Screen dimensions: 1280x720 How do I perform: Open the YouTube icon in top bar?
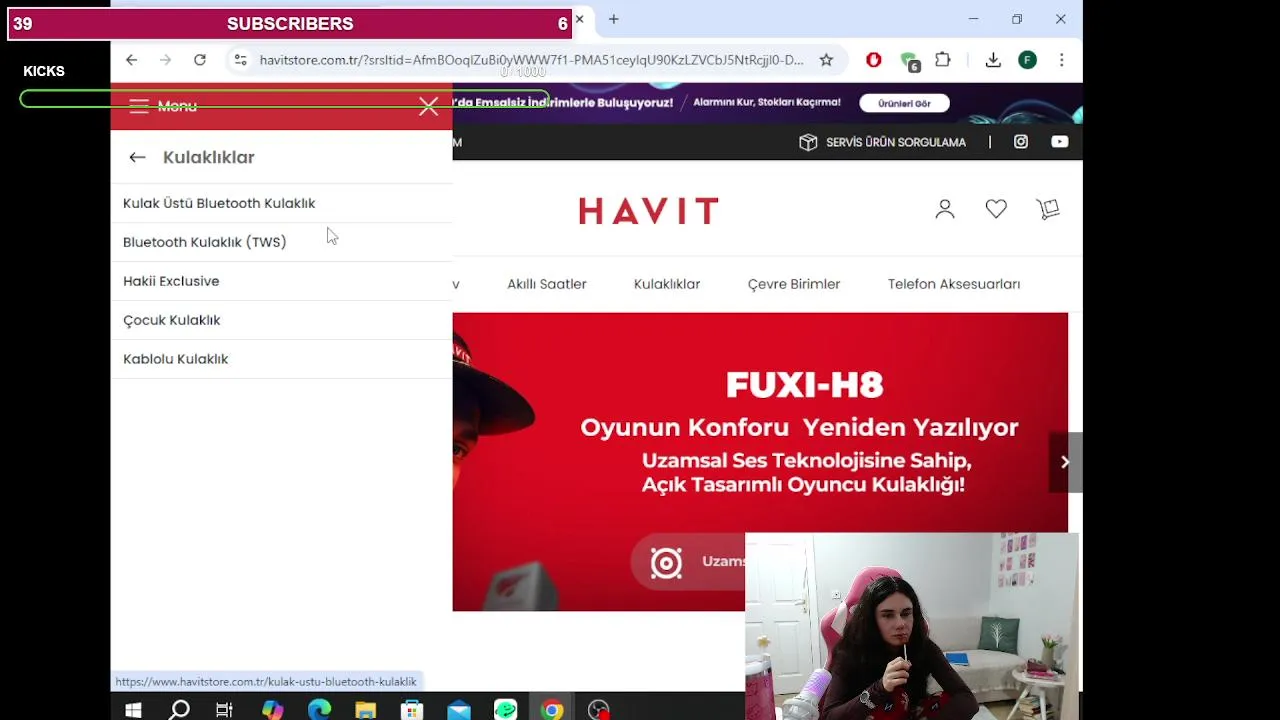[1059, 142]
